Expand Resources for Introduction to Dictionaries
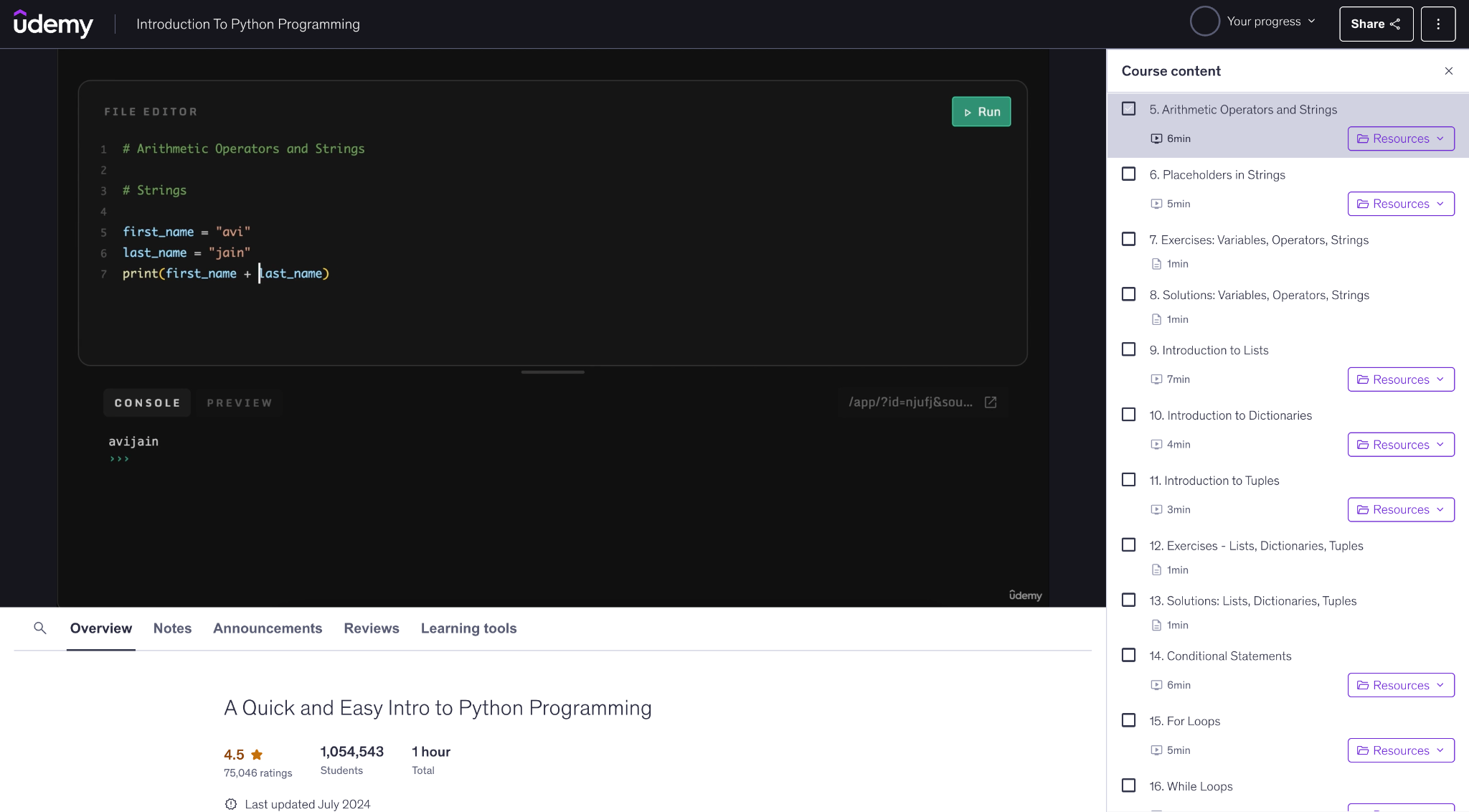The height and width of the screenshot is (812, 1469). pyautogui.click(x=1400, y=444)
